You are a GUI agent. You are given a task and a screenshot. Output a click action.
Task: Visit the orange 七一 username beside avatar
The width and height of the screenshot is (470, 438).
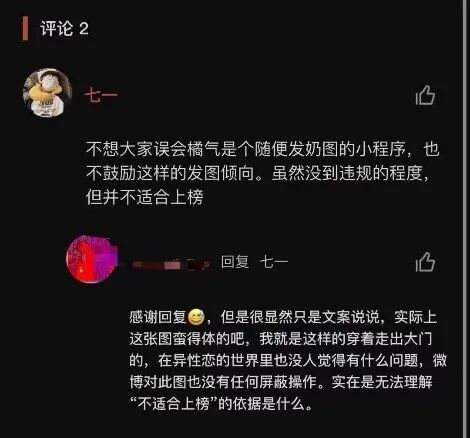(101, 96)
